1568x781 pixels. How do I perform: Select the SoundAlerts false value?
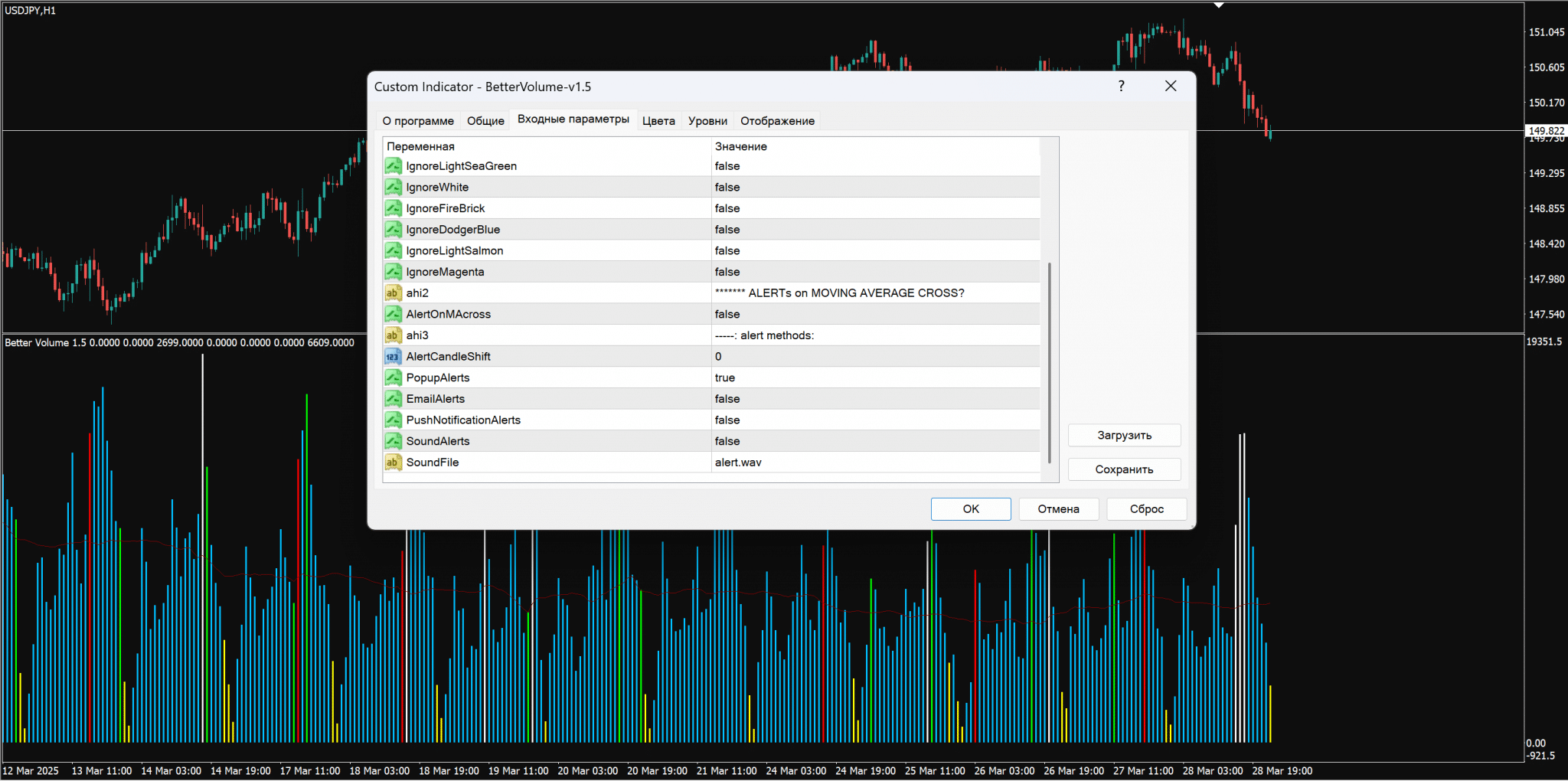coord(727,442)
